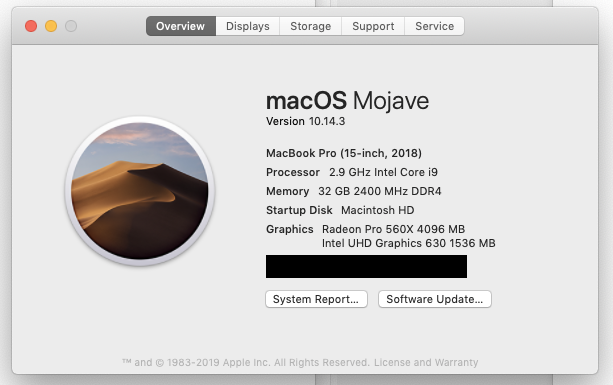Minimize window with yellow button
The height and width of the screenshot is (385, 613).
tap(51, 26)
